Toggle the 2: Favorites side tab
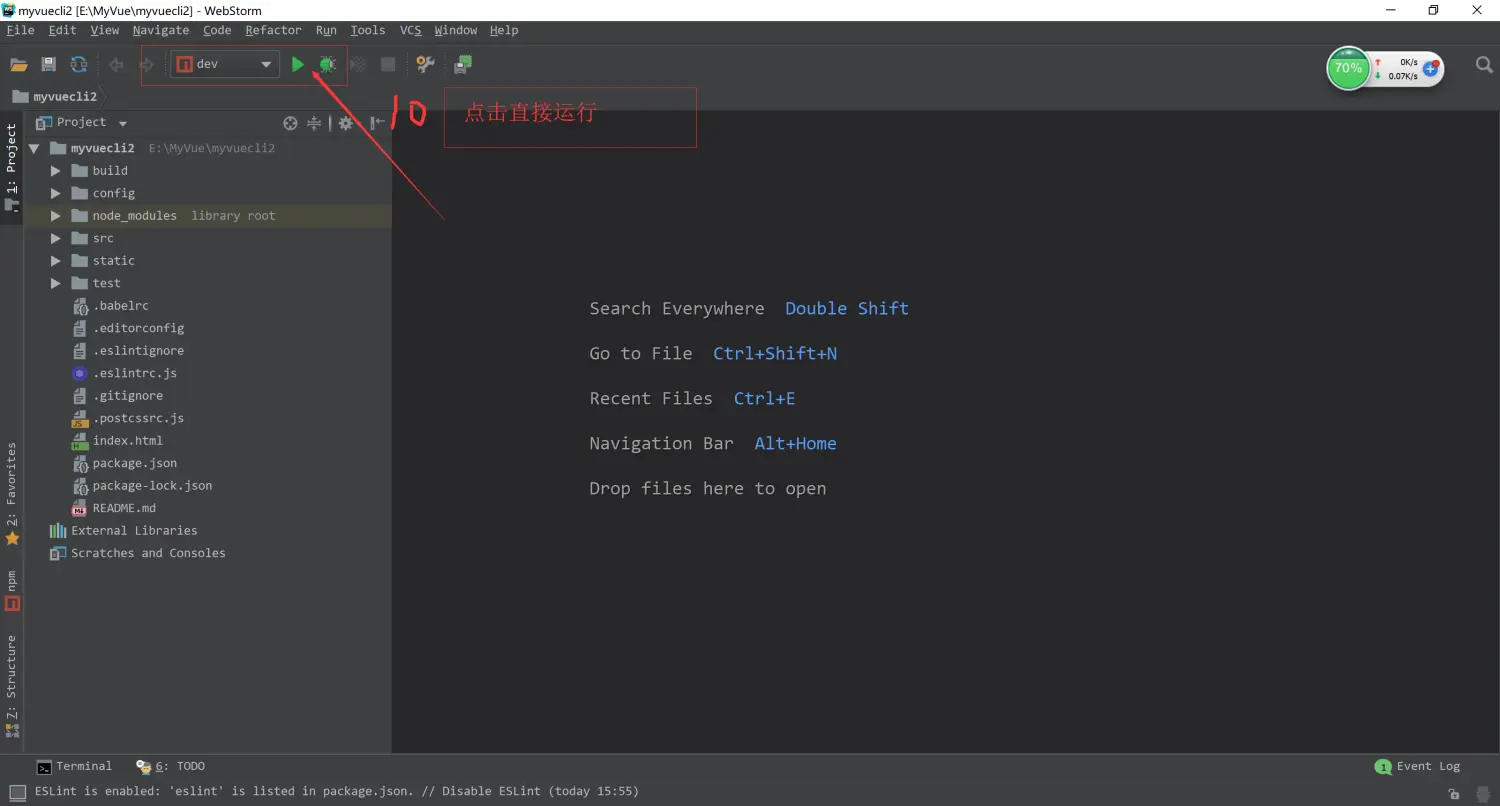 click(12, 494)
